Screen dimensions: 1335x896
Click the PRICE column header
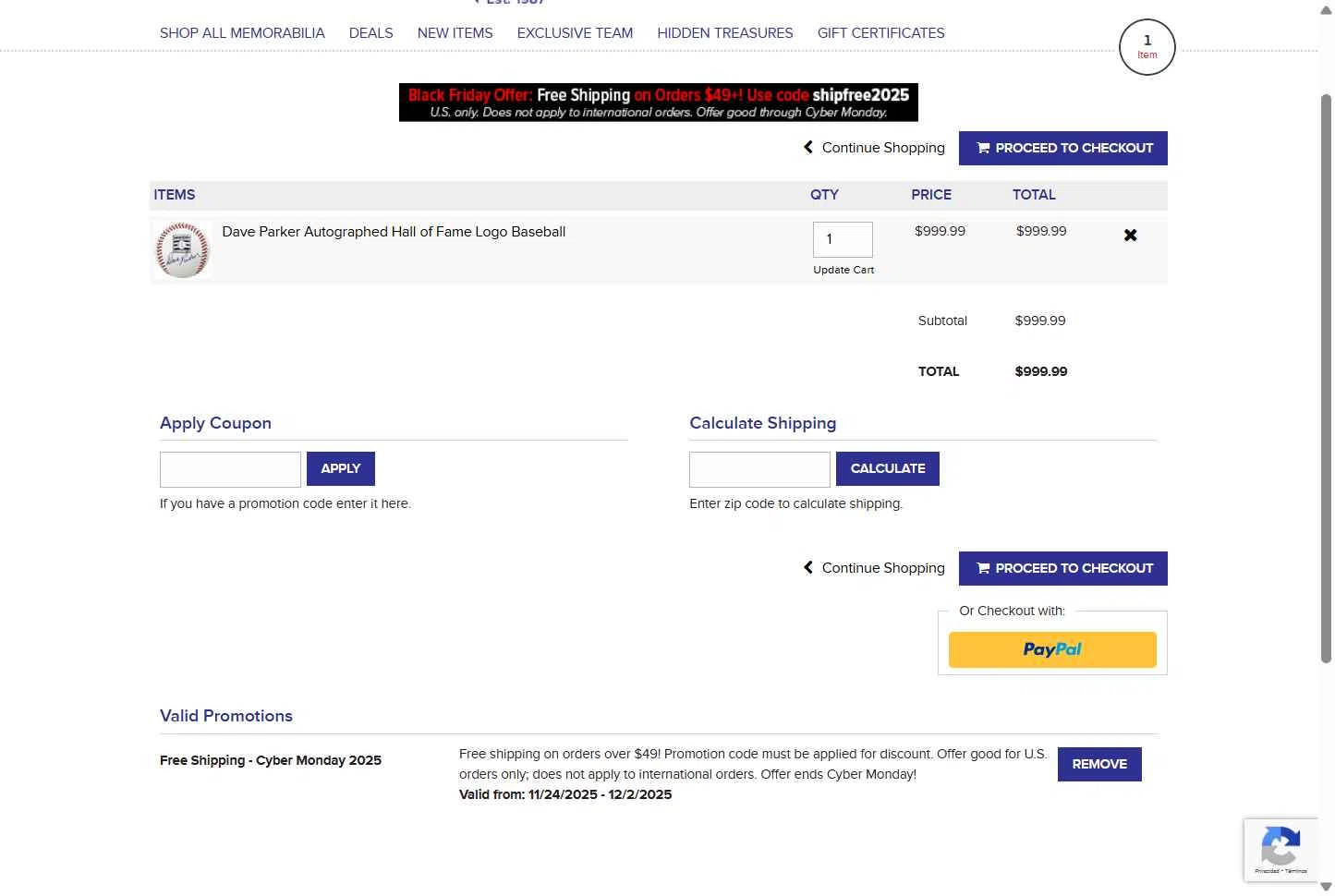[x=931, y=195]
